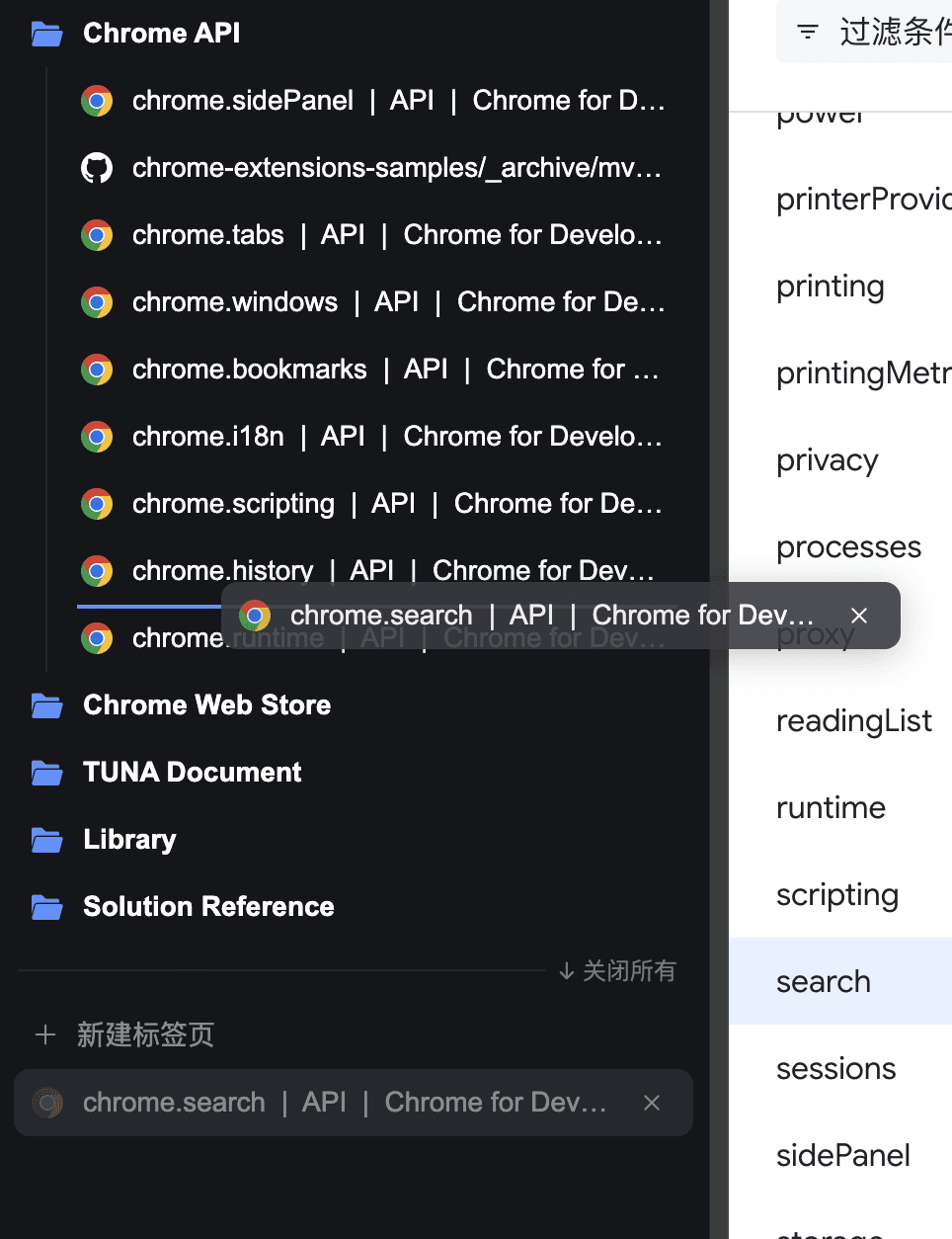Open the readingList API link
The image size is (952, 1239).
[854, 721]
